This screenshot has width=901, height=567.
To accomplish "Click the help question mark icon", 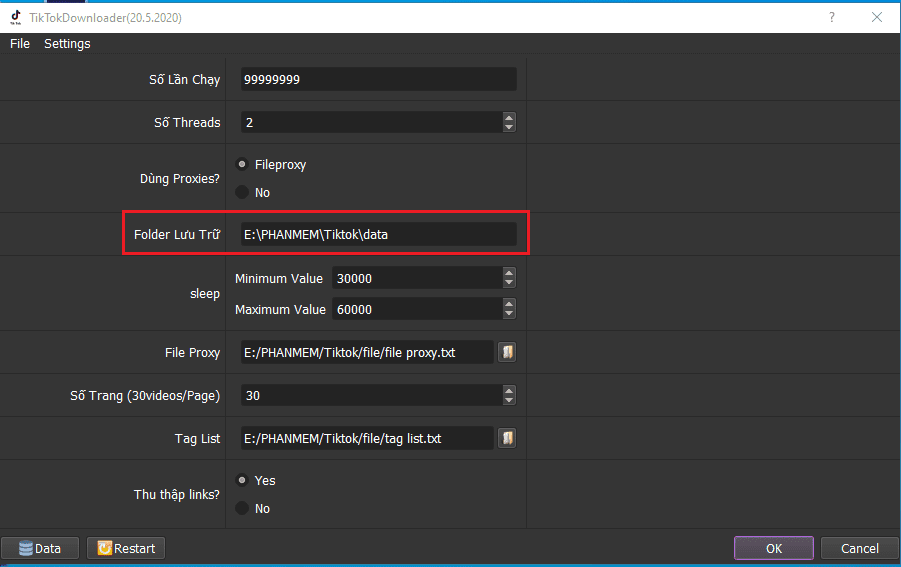I will [x=832, y=17].
